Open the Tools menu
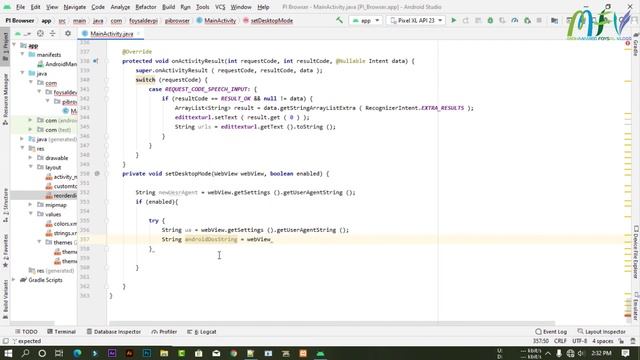Viewport: 640px width, 360px height. [x=202, y=7]
